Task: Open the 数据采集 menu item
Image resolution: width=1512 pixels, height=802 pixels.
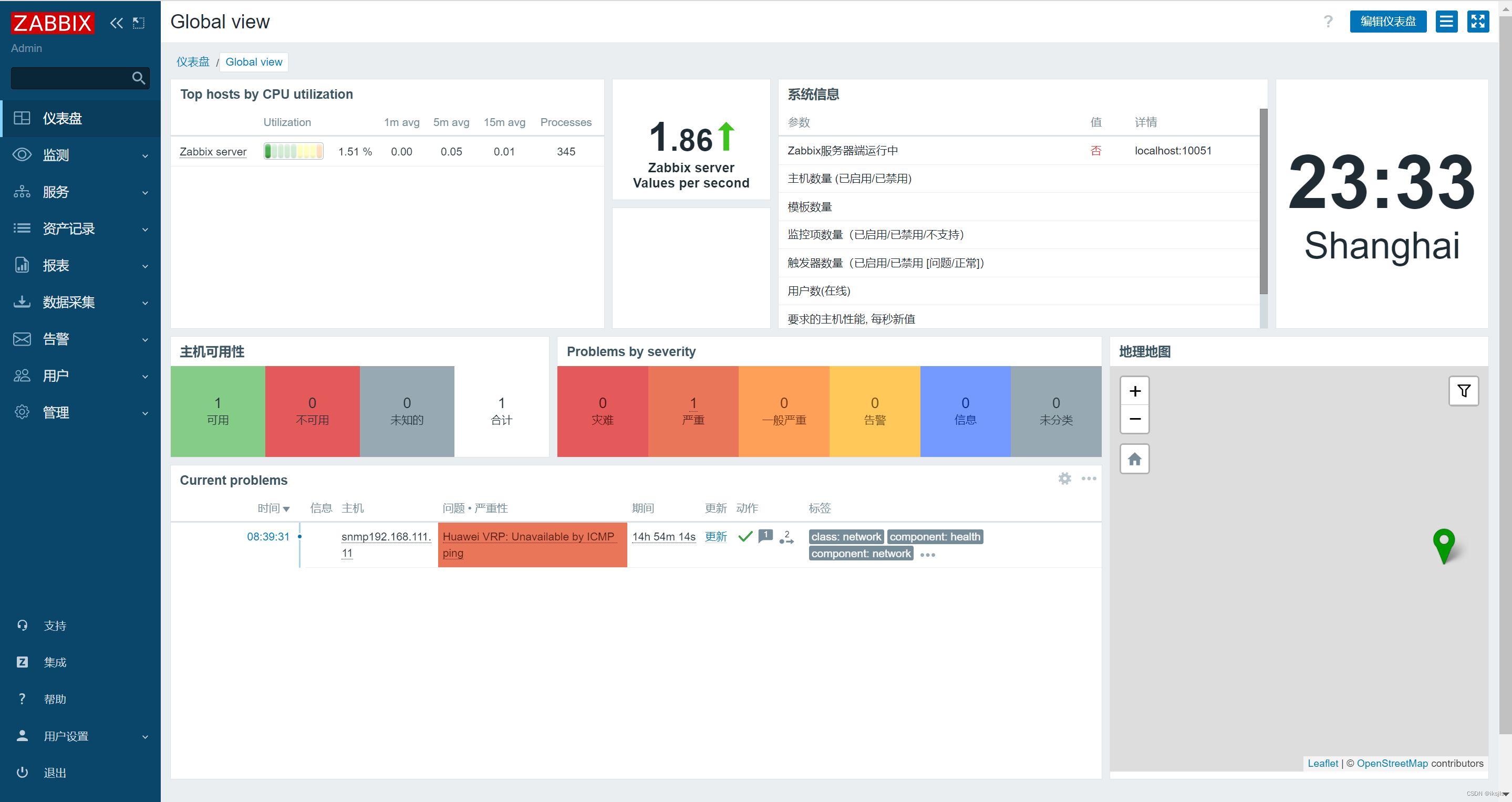Action: [x=80, y=302]
